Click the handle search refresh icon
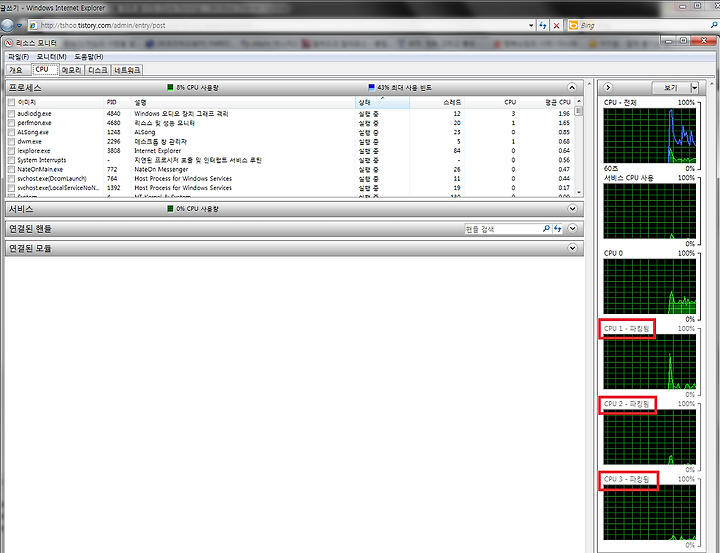This screenshot has height=553, width=720. pyautogui.click(x=557, y=228)
